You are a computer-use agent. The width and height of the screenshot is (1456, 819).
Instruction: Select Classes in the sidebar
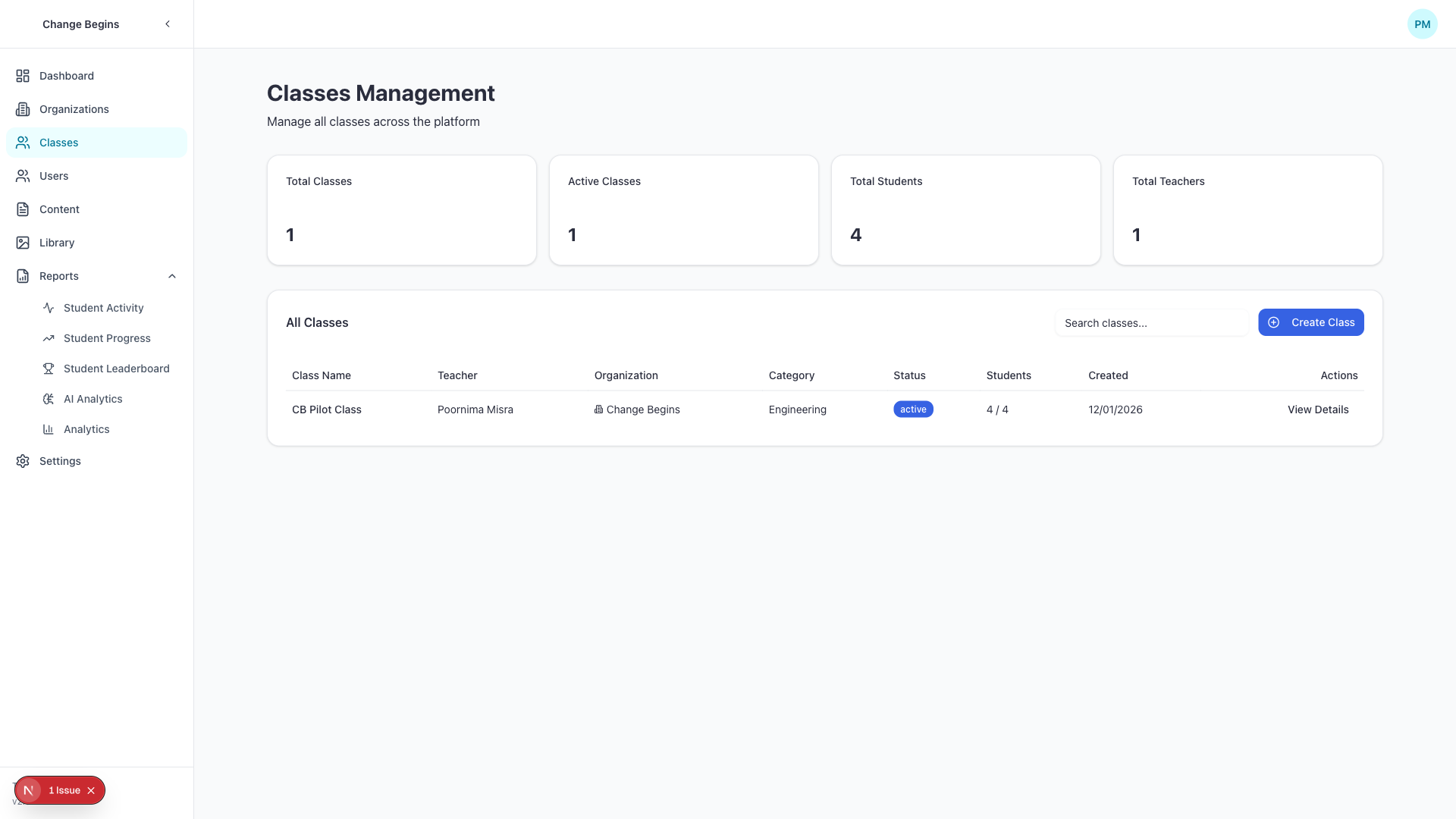point(59,143)
